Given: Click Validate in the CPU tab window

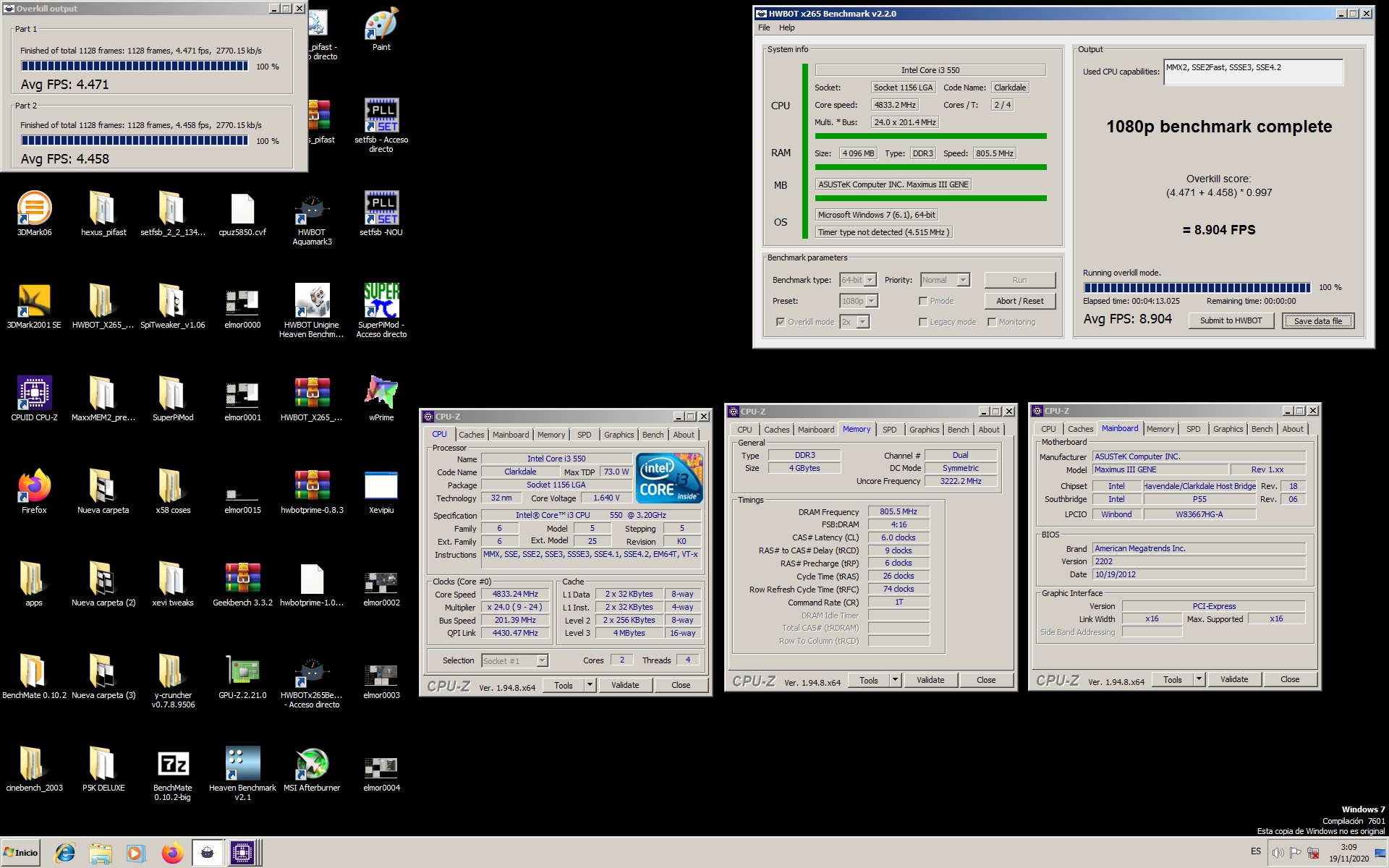Looking at the screenshot, I should [624, 685].
